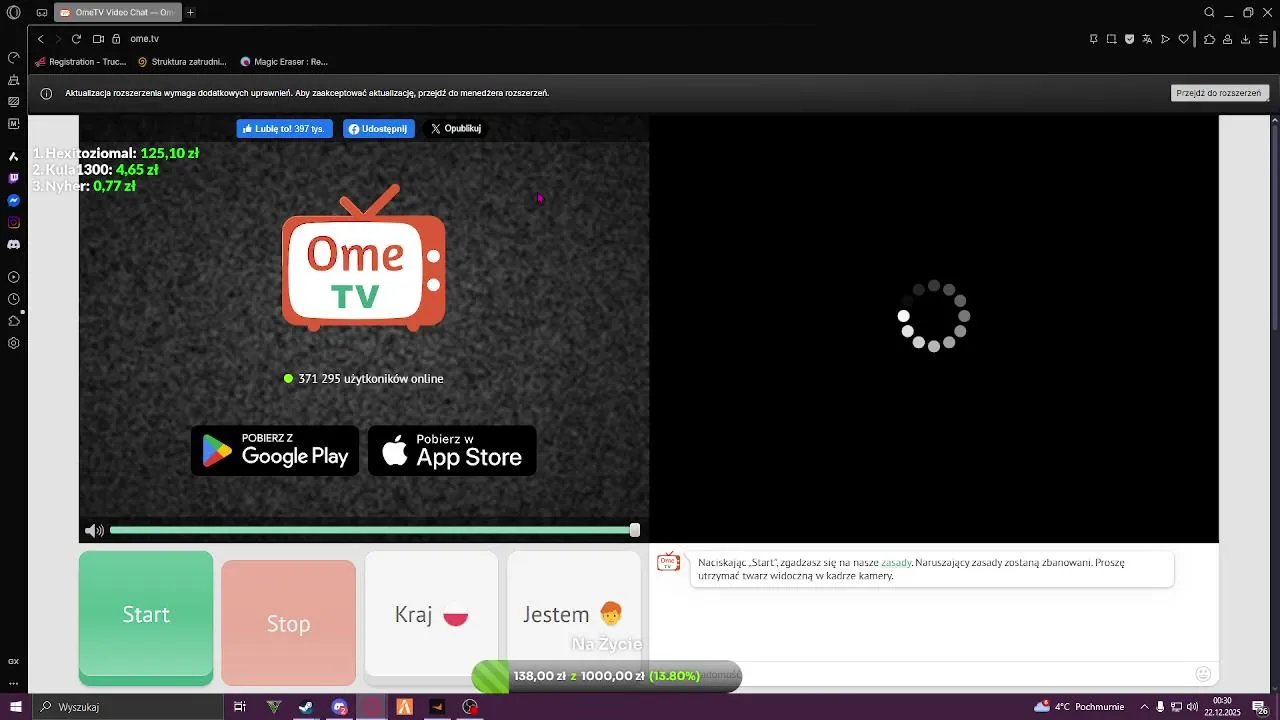The width and height of the screenshot is (1280, 720).
Task: Open the zasady rules link
Action: (x=896, y=563)
